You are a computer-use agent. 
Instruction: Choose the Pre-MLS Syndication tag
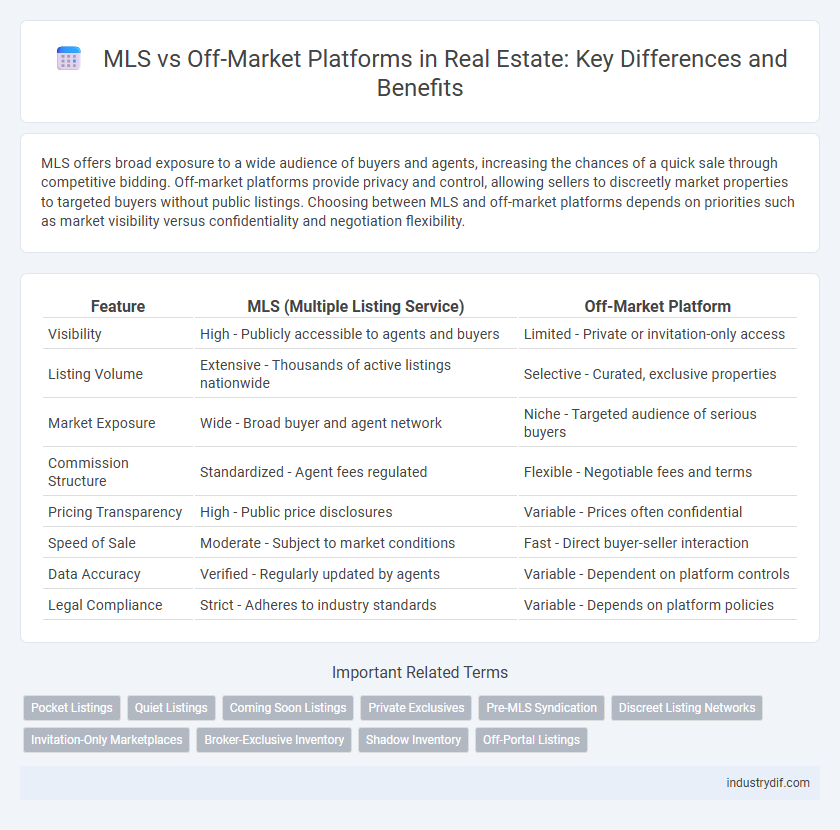(541, 708)
